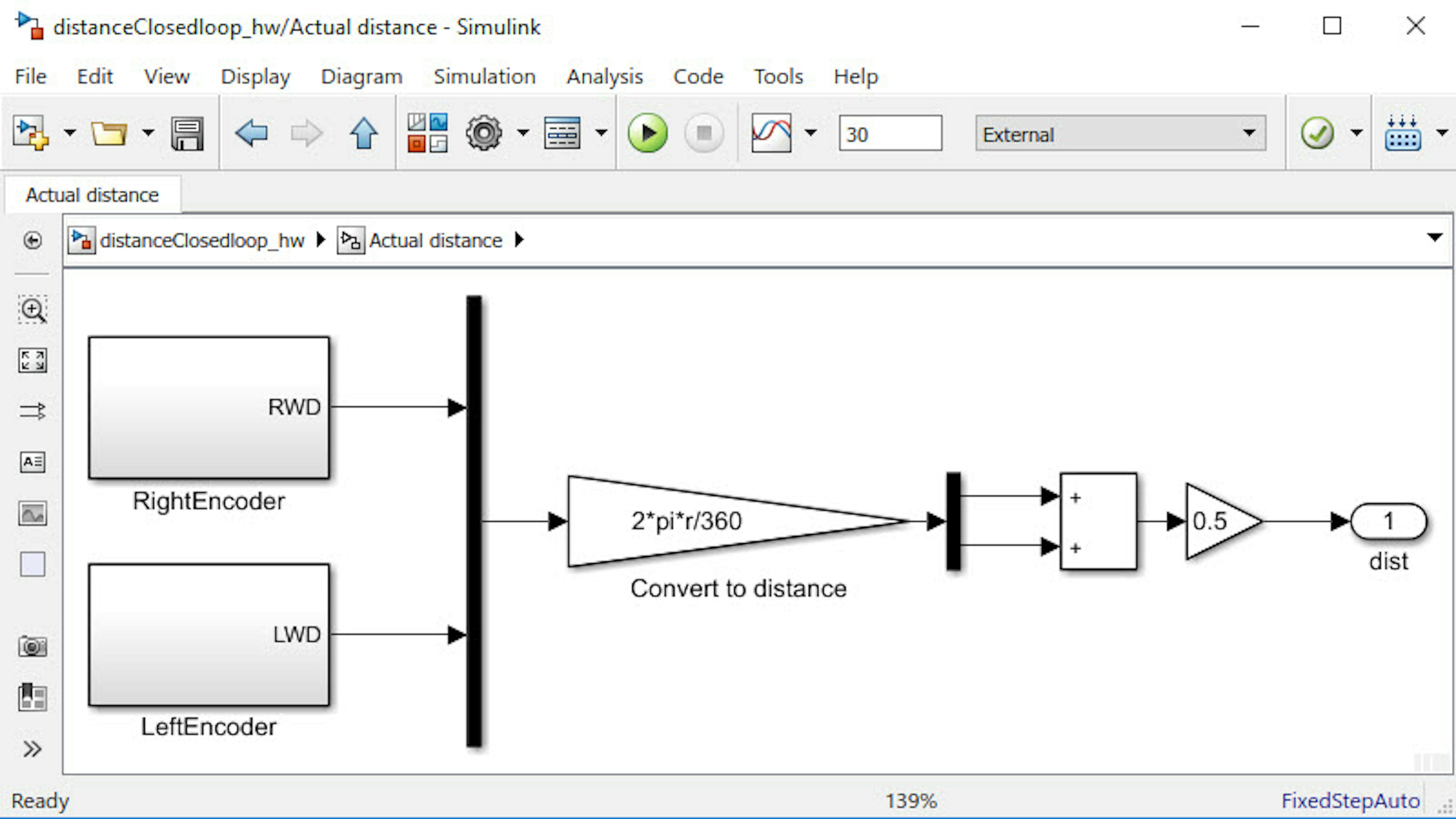Click the Fit to View palette icon
The height and width of the screenshot is (819, 1456).
click(33, 361)
